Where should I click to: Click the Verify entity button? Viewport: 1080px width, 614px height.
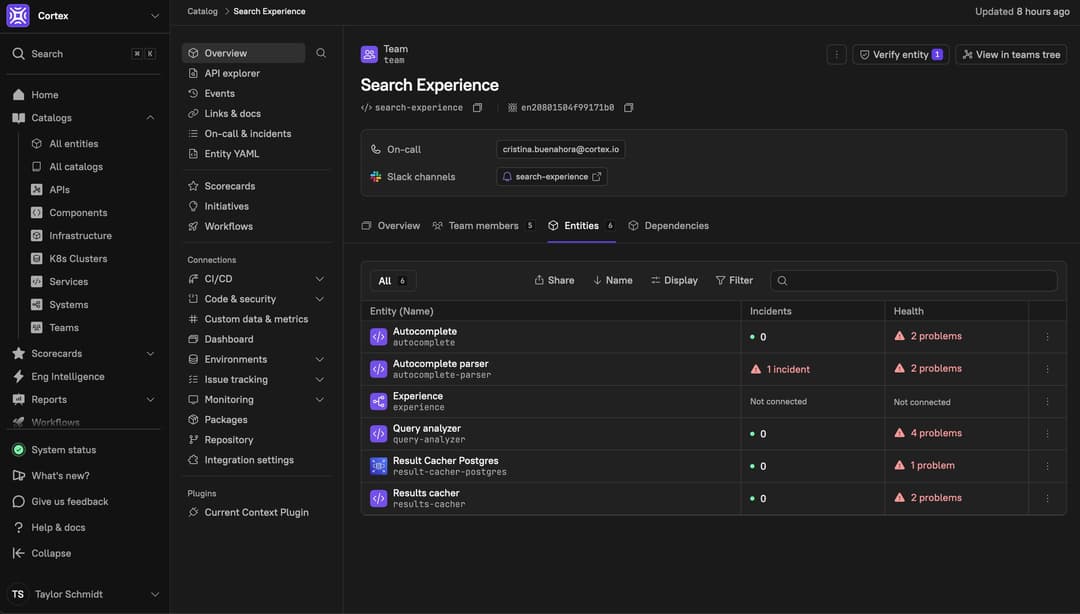[899, 53]
